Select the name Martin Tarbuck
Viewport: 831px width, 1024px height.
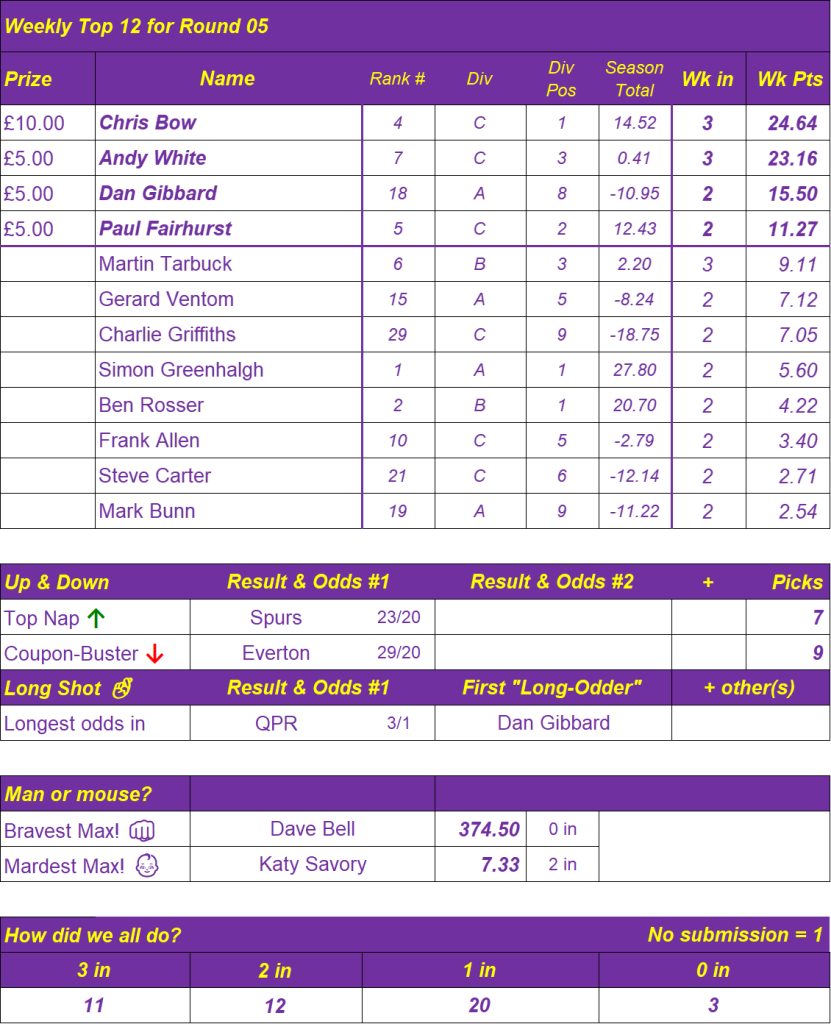pyautogui.click(x=165, y=264)
